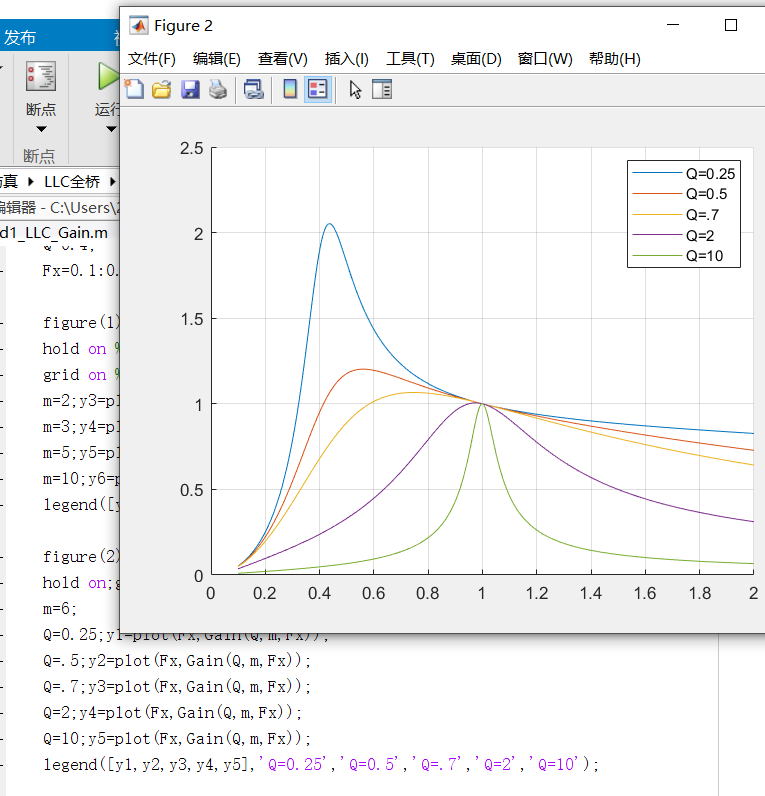Expand the 断点 dropdown arrow
This screenshot has height=796, width=765.
[41, 129]
